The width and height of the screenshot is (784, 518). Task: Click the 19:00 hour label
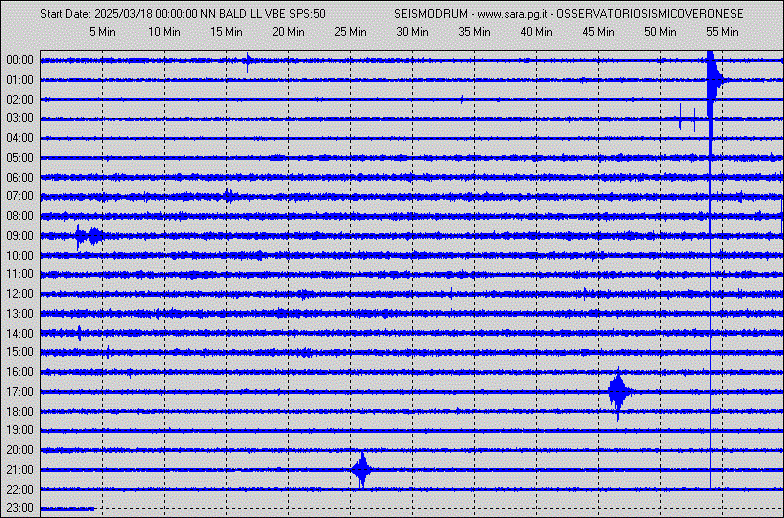pyautogui.click(x=20, y=430)
